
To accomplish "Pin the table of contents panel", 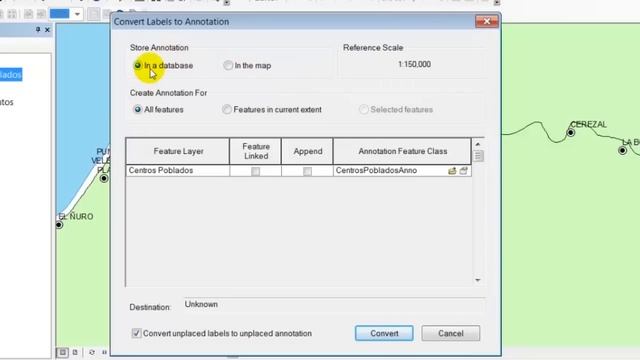I will (38, 29).
